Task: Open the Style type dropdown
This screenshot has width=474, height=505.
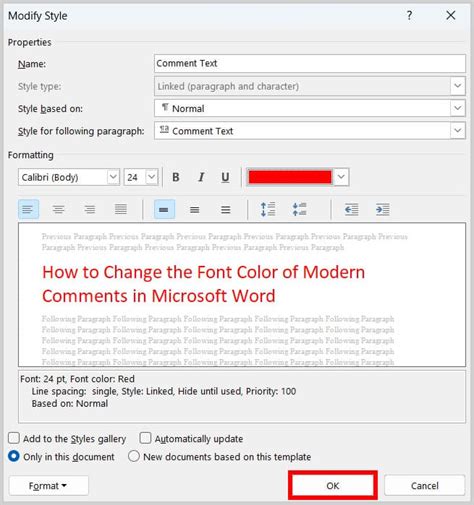Action: tap(458, 86)
